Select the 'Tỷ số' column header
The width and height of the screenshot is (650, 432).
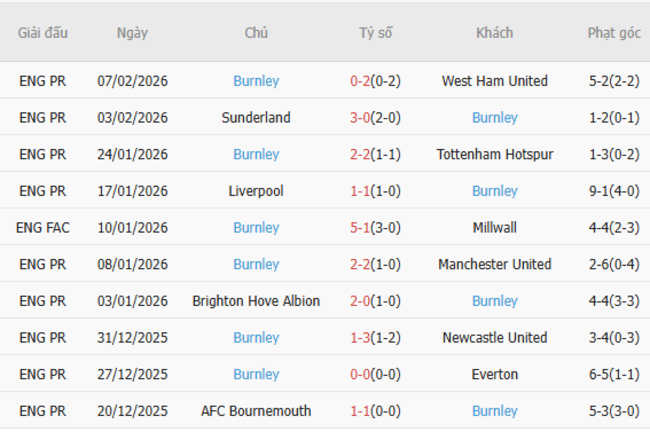(375, 33)
